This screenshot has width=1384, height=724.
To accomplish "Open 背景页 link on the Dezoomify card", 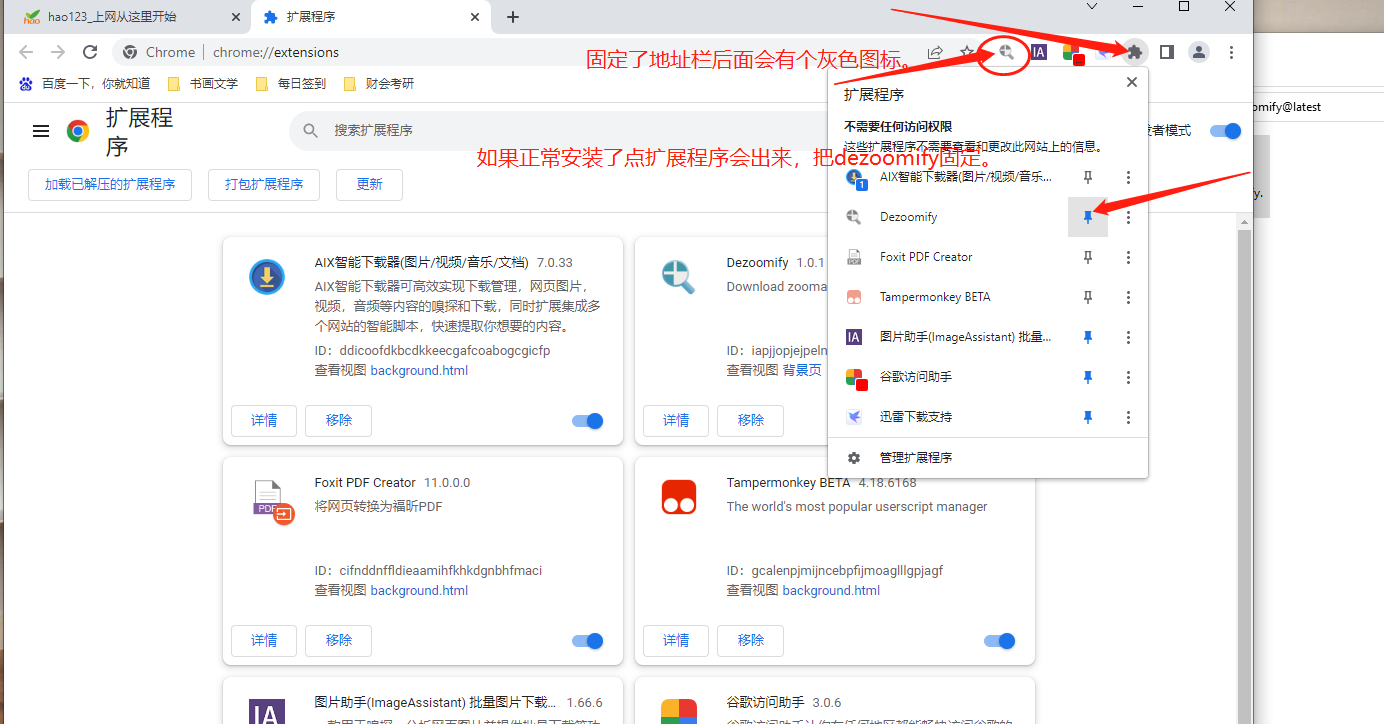I will tap(802, 370).
